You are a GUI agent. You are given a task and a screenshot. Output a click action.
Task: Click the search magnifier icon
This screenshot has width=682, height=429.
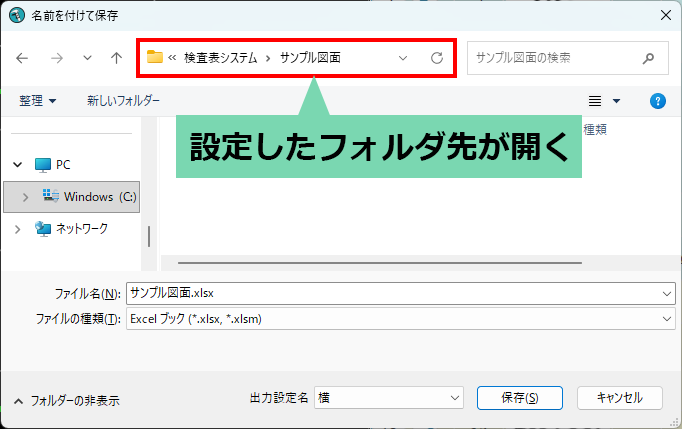[649, 58]
